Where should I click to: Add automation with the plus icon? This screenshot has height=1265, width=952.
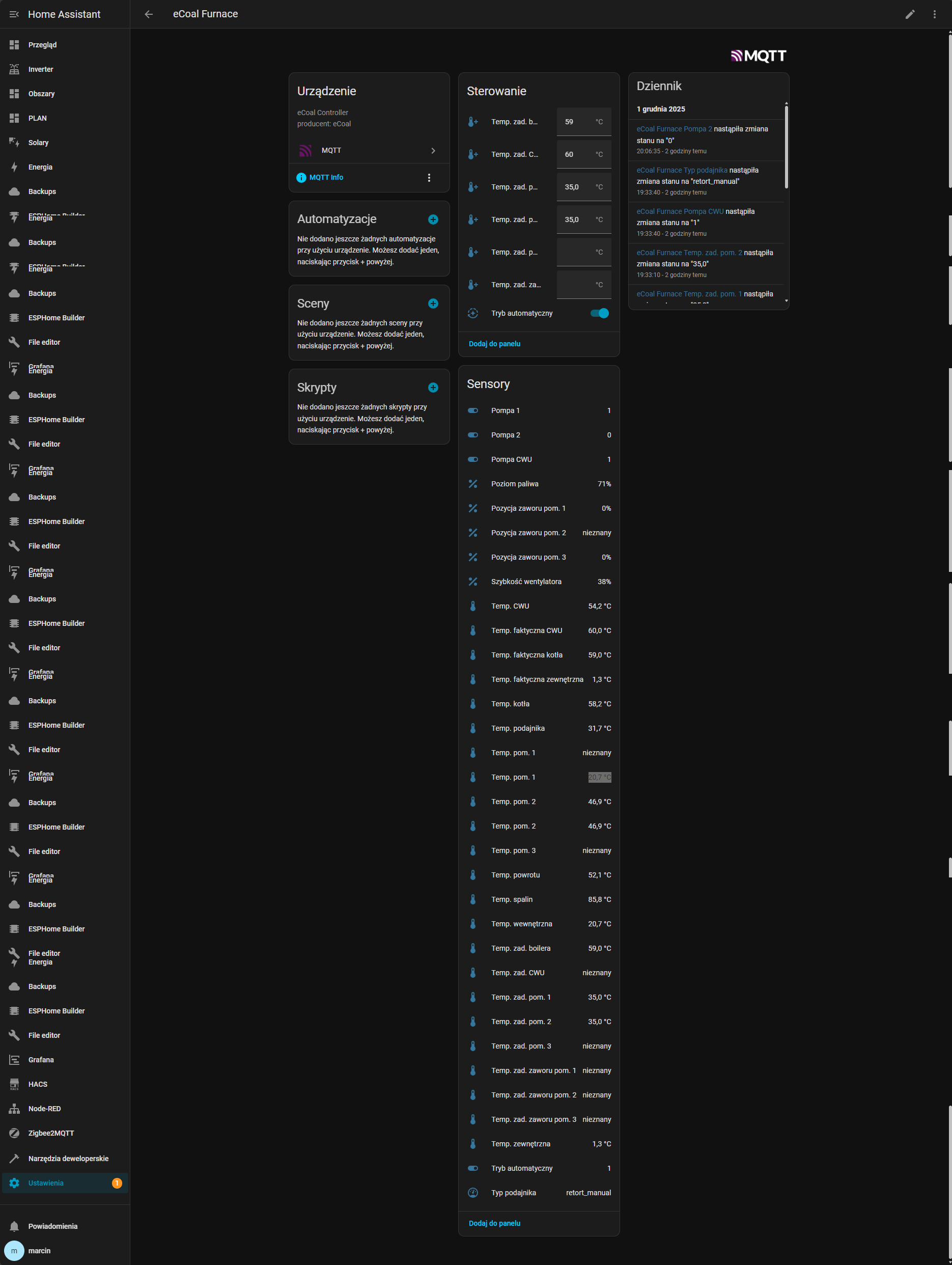click(x=433, y=219)
